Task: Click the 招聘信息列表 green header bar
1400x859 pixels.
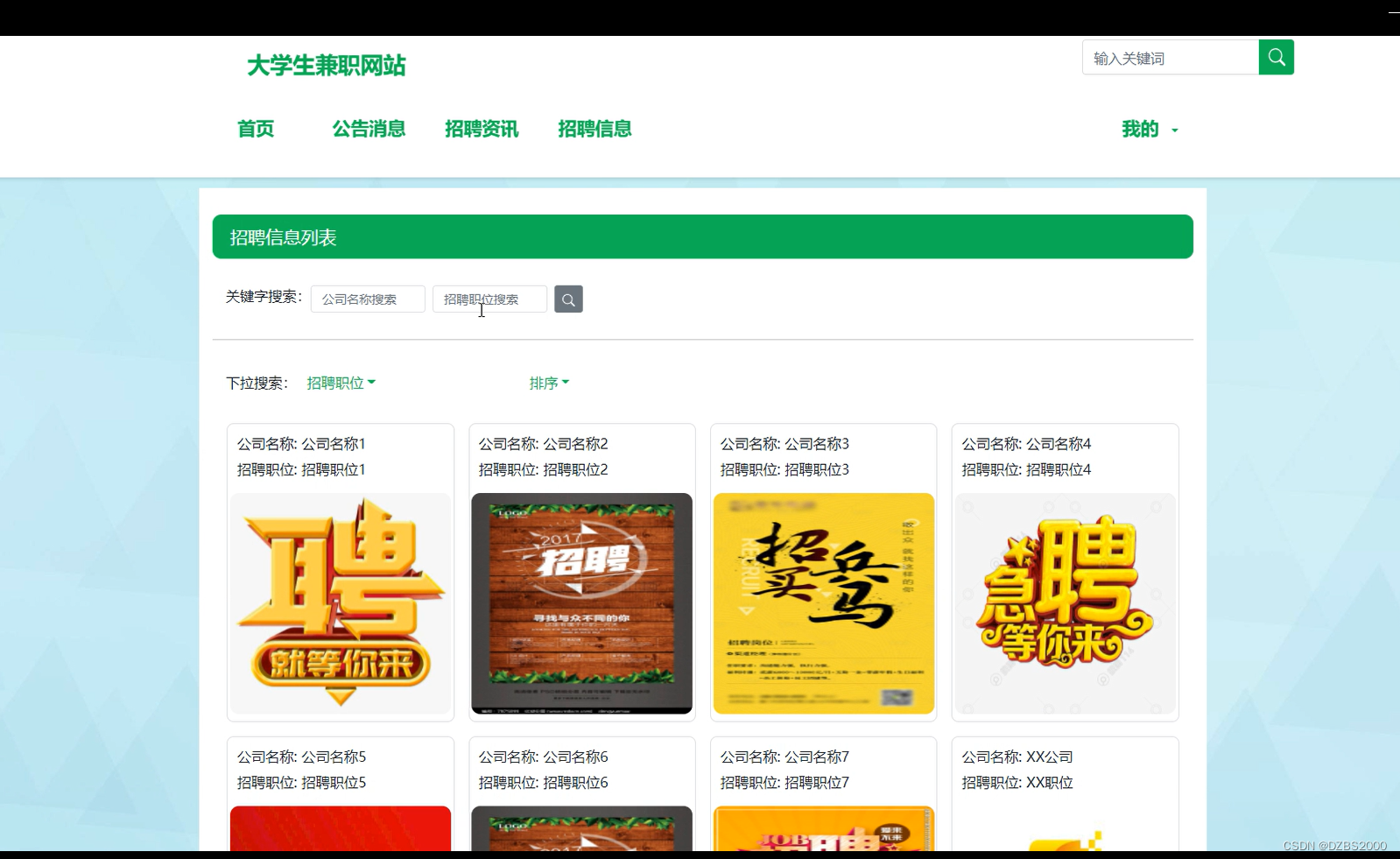Action: point(702,236)
